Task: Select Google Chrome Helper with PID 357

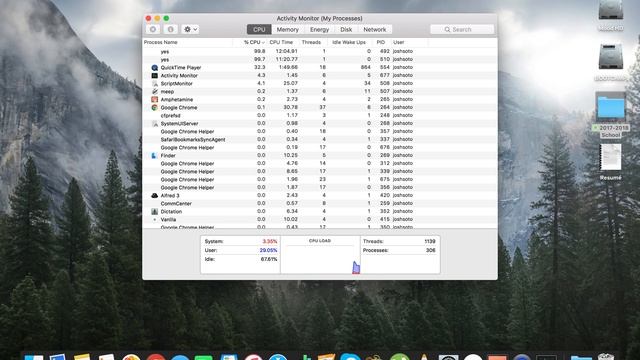Action: point(320,131)
